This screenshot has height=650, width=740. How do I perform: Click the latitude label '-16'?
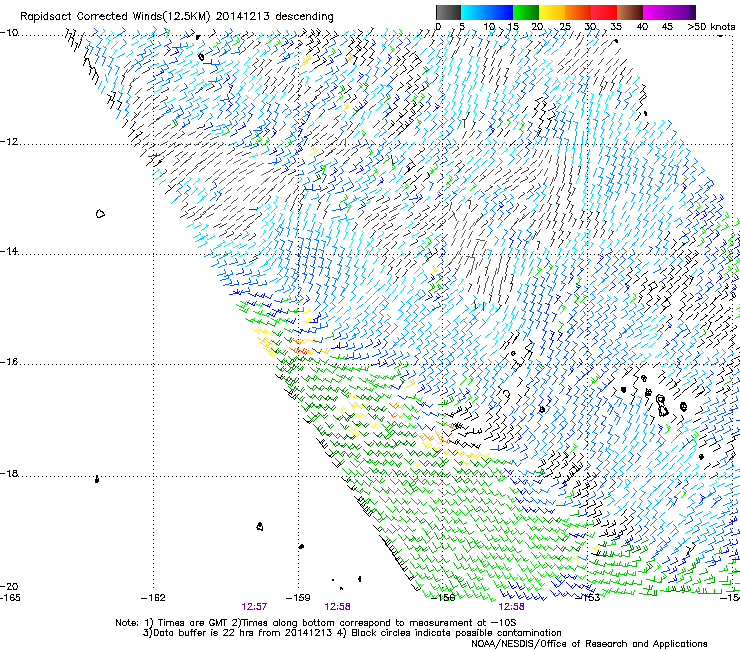[x=9, y=362]
